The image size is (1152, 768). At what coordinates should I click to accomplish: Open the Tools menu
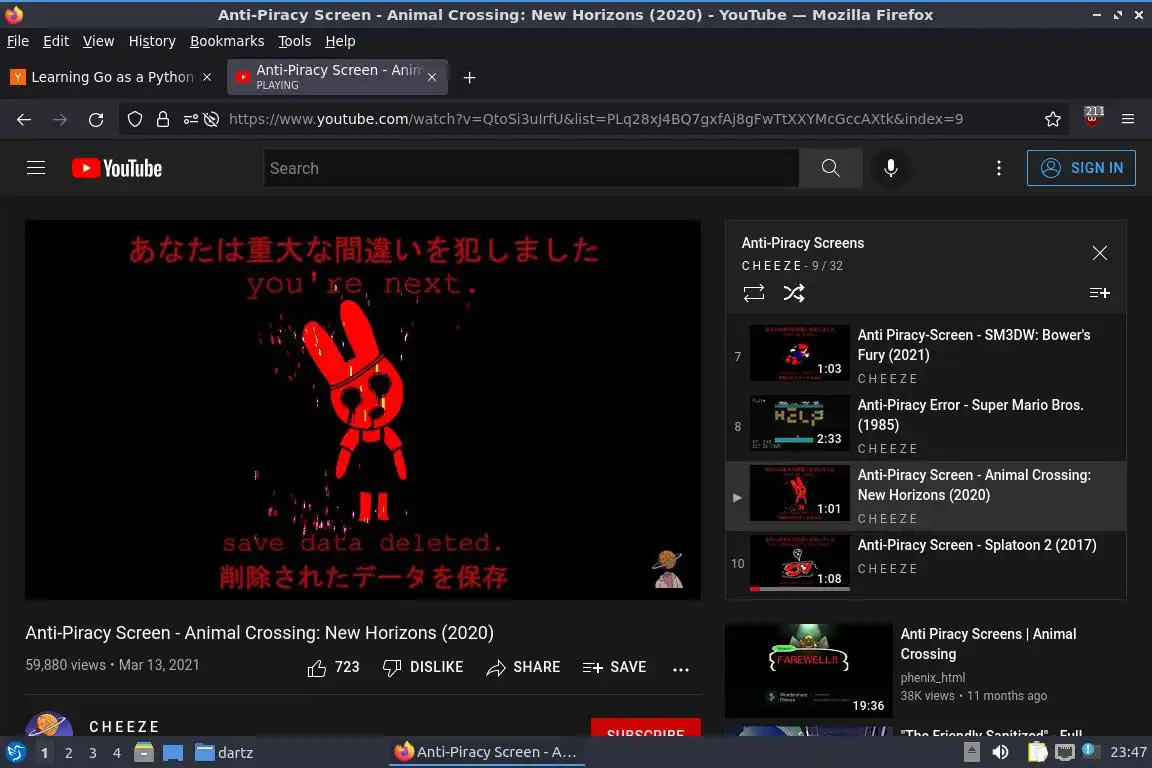click(x=295, y=41)
